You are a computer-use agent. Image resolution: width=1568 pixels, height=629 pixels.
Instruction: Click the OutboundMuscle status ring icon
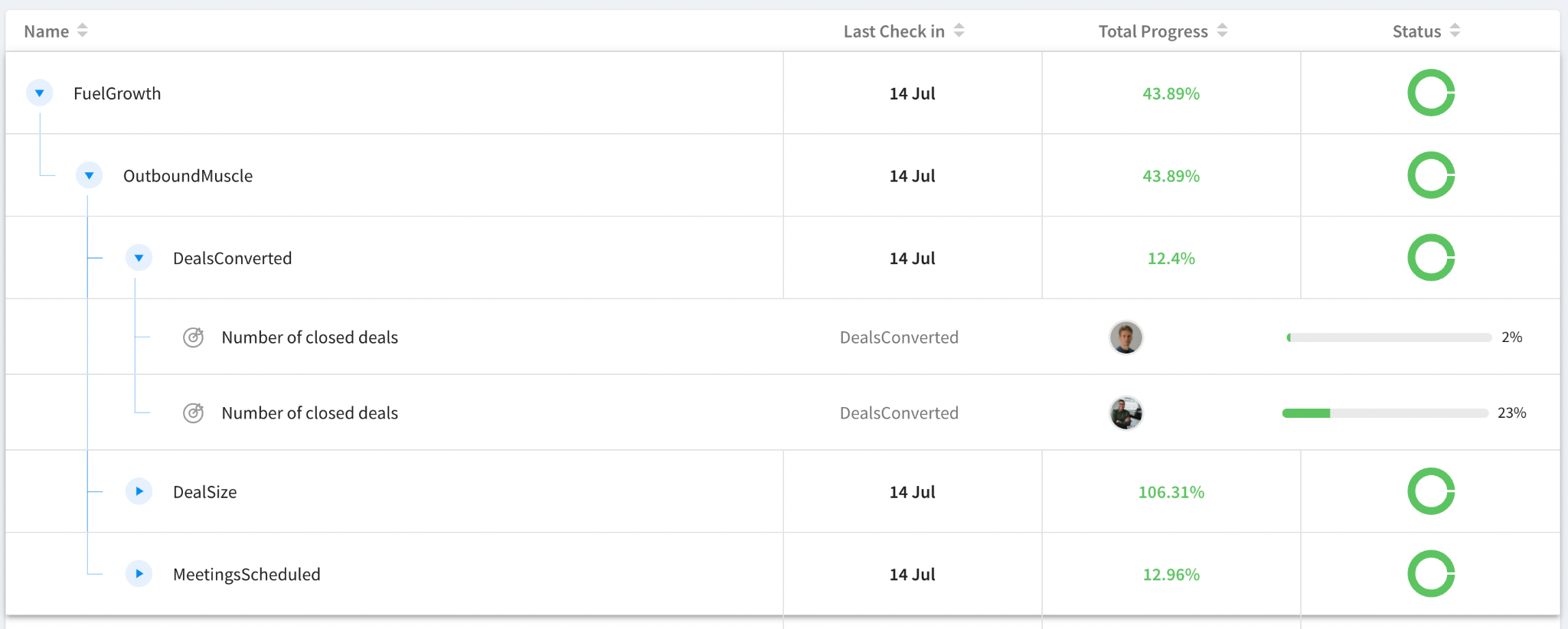pos(1431,175)
